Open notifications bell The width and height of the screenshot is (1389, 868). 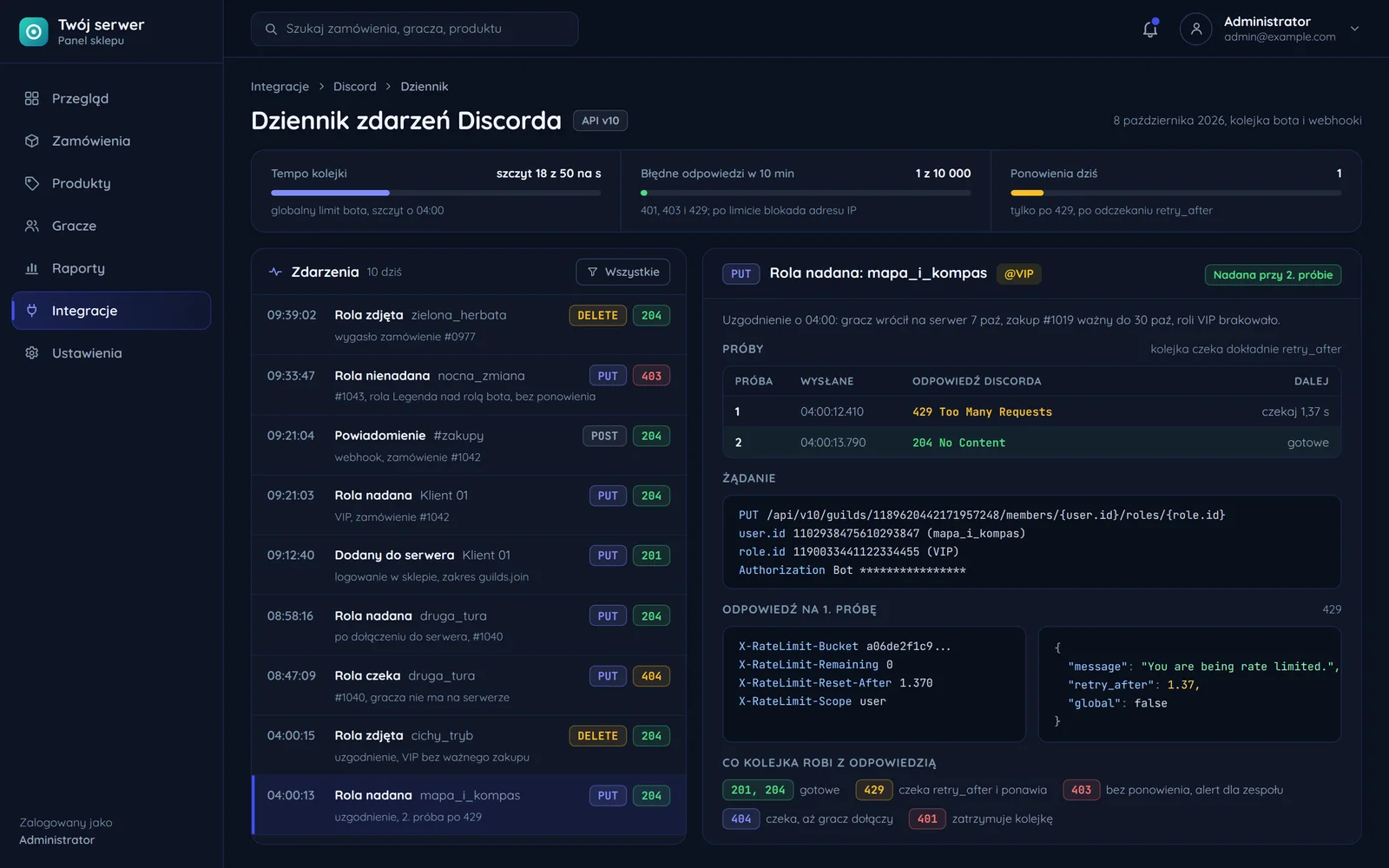tap(1150, 29)
